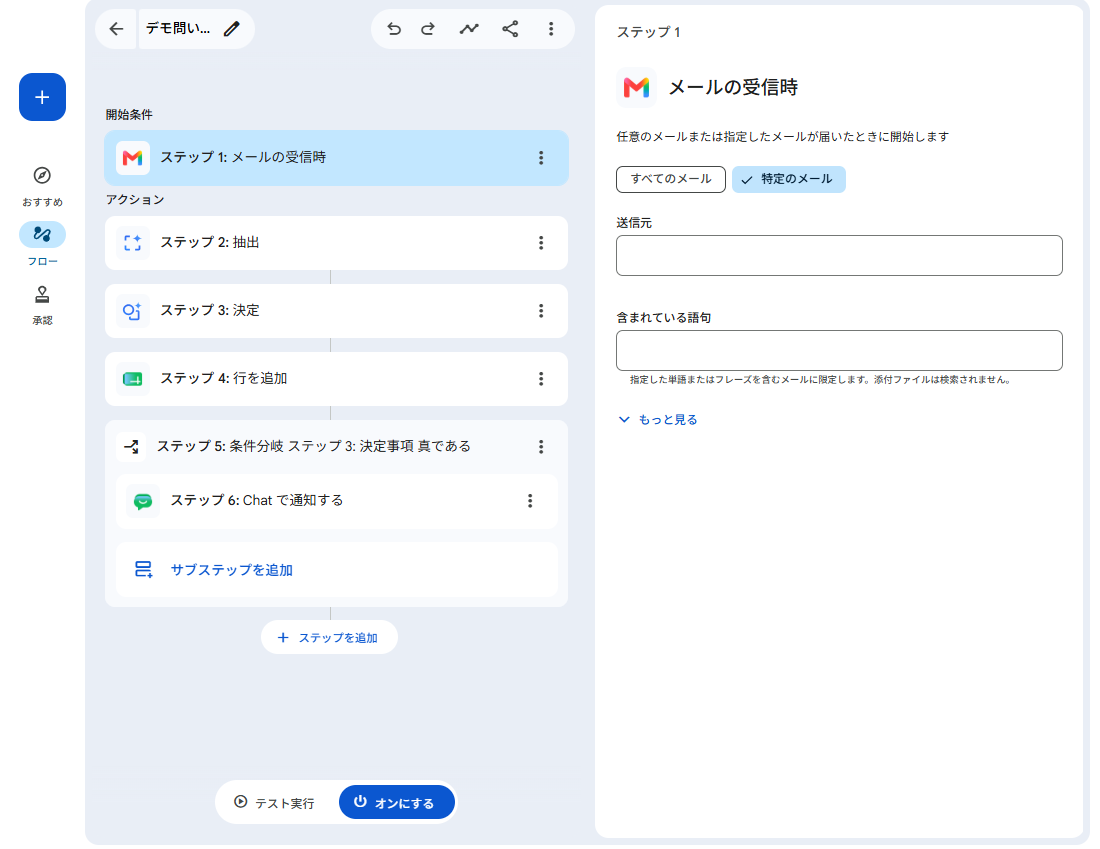1100x849 pixels.
Task: Select ステップ 1: メールの受信時 row
Action: (x=337, y=158)
